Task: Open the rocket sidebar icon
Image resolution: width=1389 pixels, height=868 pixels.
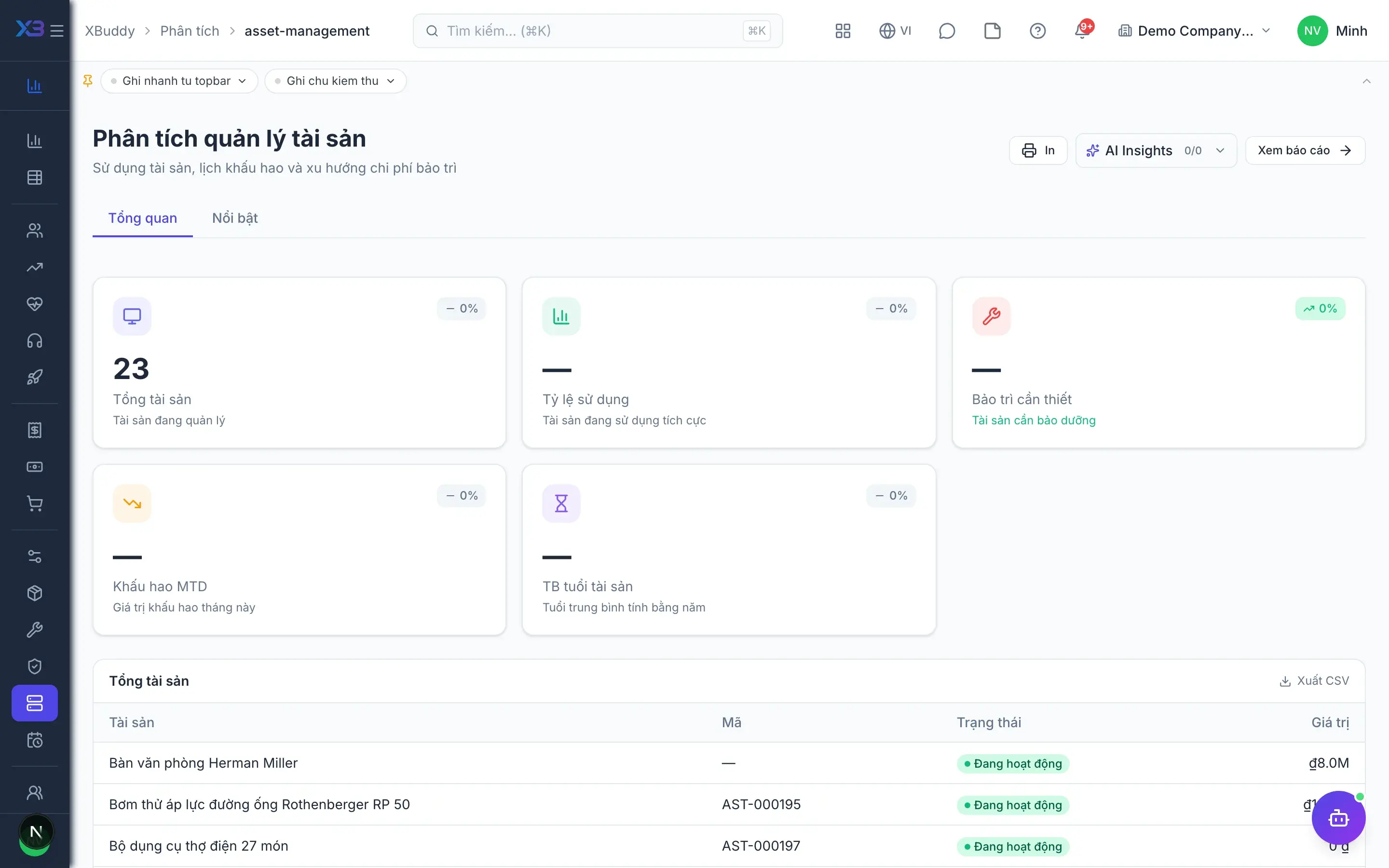Action: coord(34,377)
